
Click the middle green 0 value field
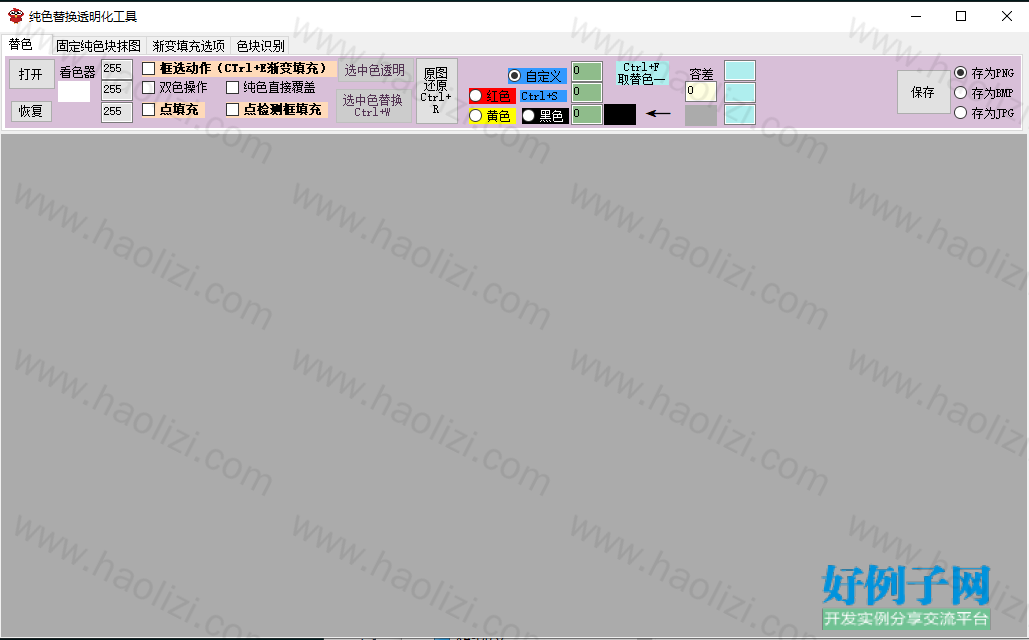click(587, 93)
